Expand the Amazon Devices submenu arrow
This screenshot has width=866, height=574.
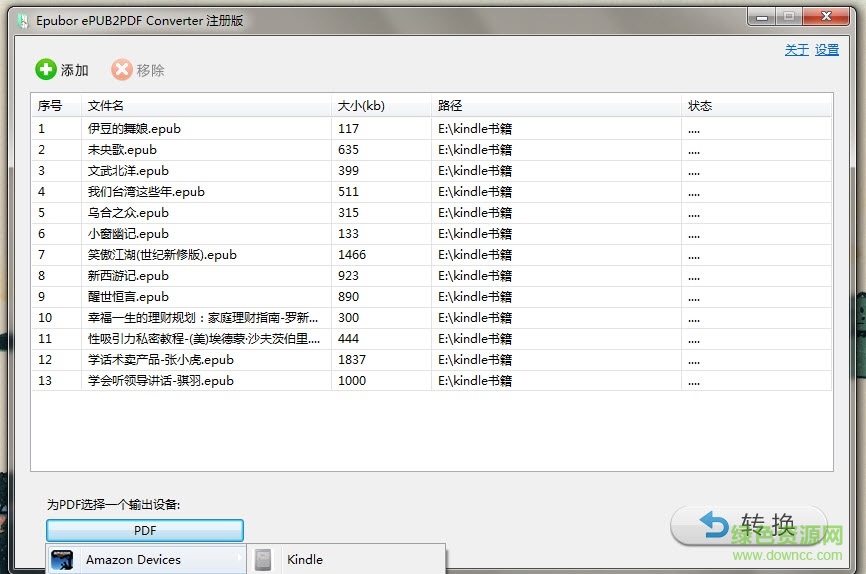click(x=239, y=559)
